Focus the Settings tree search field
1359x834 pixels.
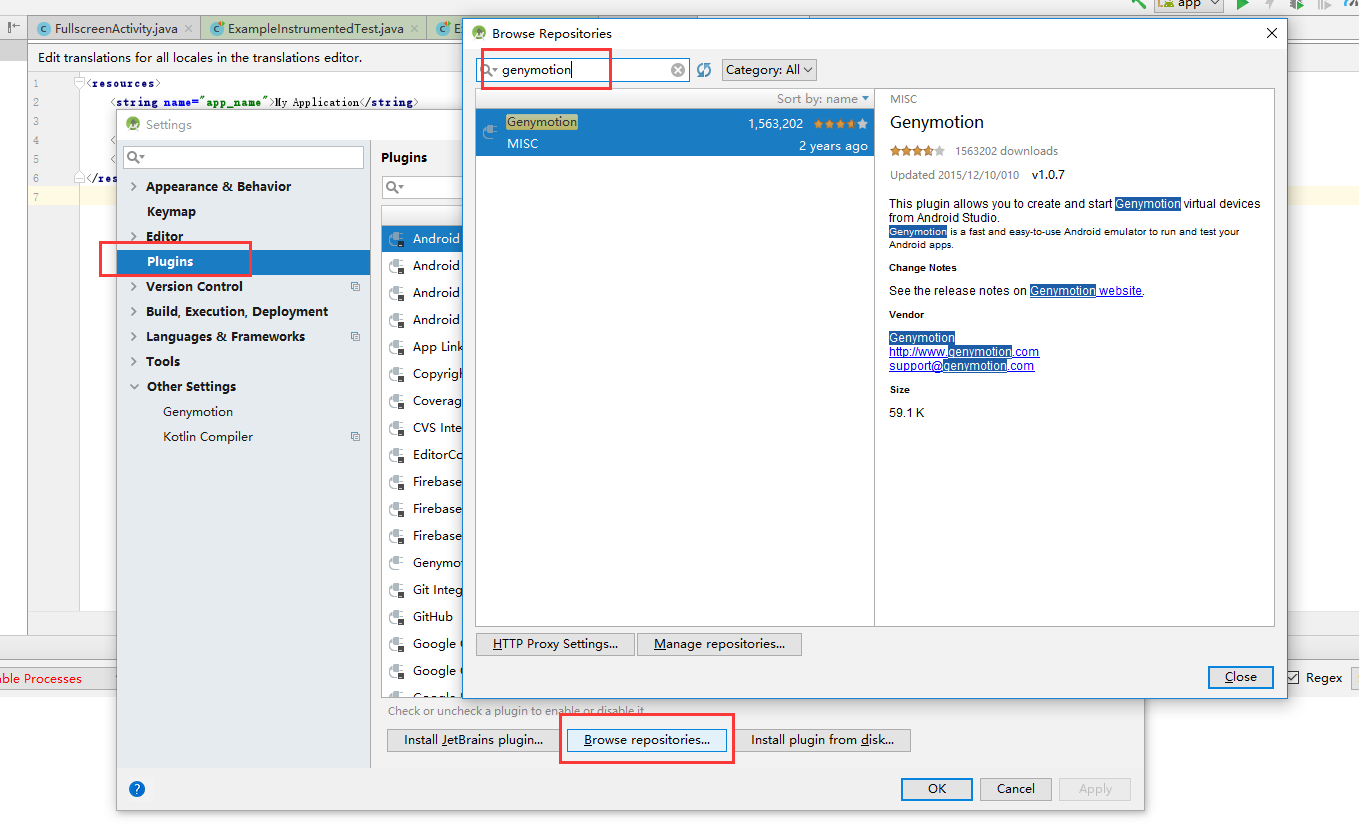point(244,157)
